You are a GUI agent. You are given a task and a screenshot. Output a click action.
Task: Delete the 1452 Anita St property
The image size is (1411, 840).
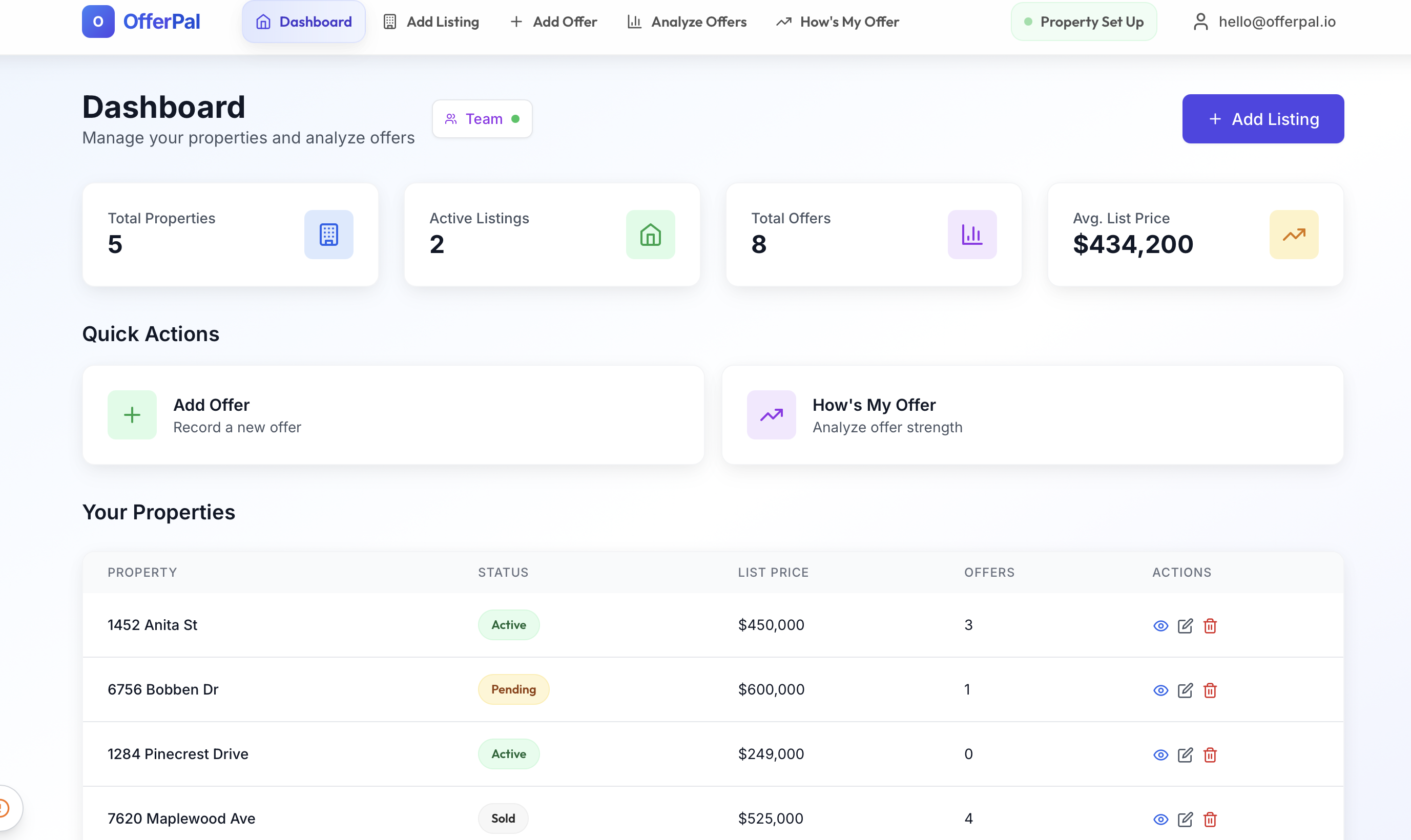pos(1210,625)
